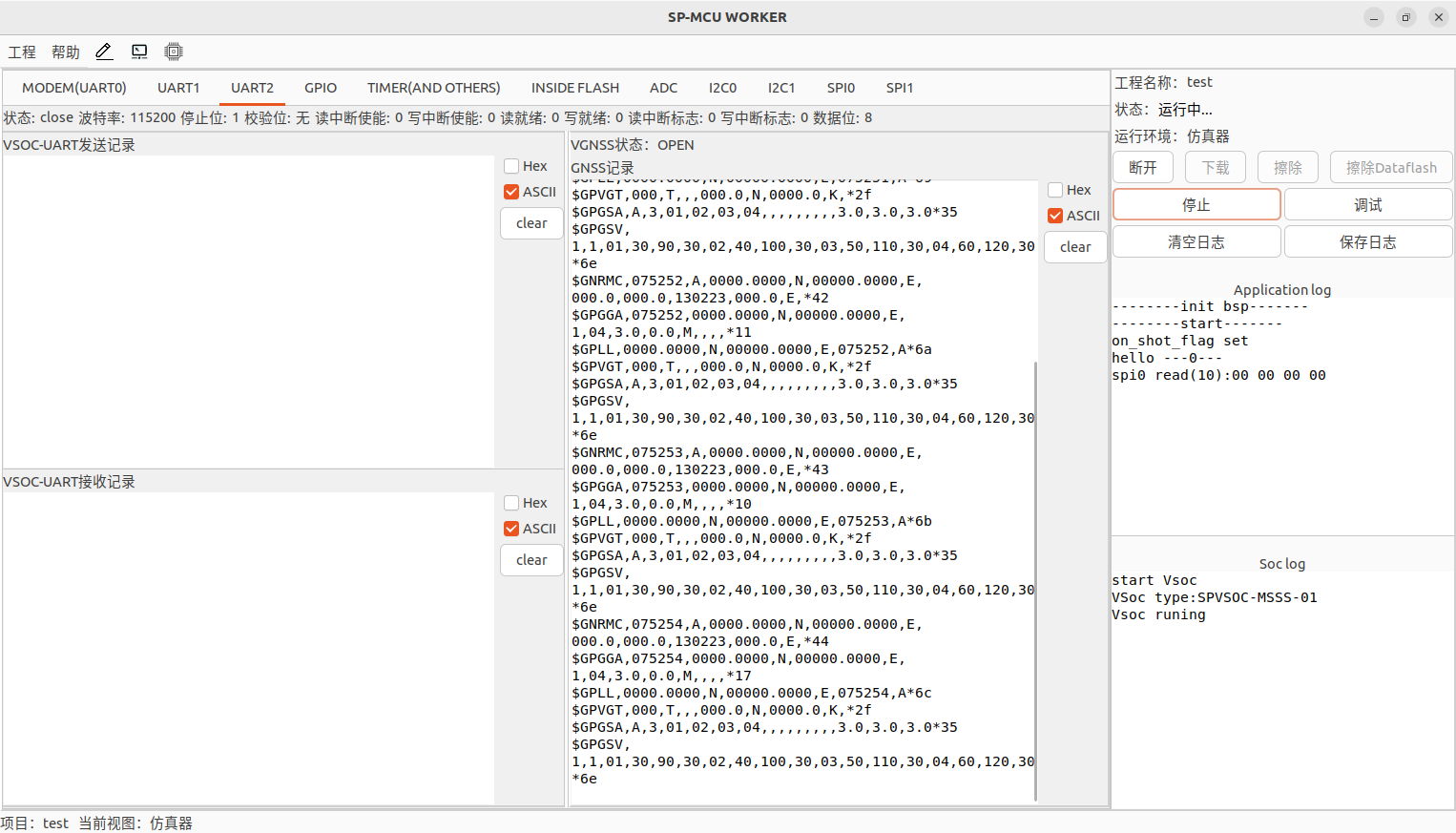Toggle Hex checkbox for GNSS record
The width and height of the screenshot is (1456, 833).
click(x=1055, y=190)
